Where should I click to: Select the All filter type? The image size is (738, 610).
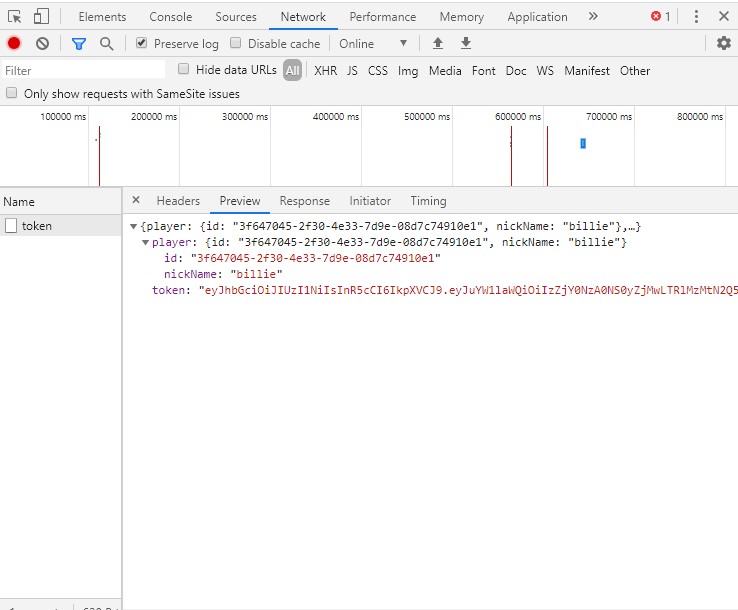(292, 71)
